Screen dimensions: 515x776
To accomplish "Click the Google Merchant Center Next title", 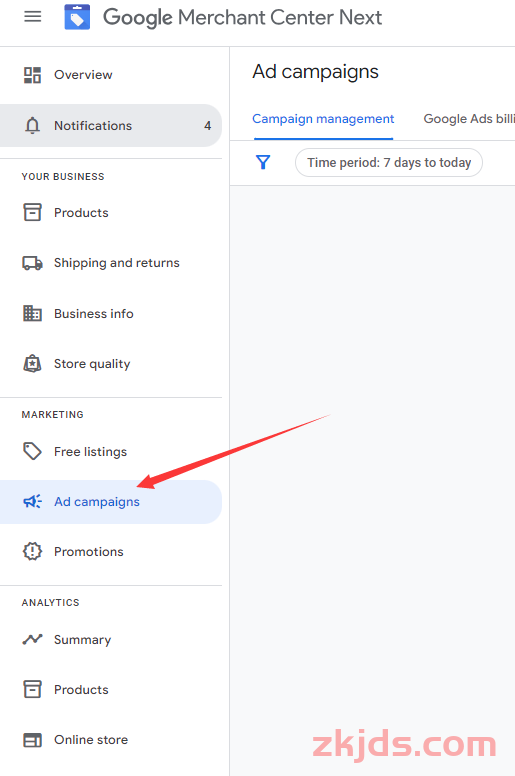I will pyautogui.click(x=242, y=18).
